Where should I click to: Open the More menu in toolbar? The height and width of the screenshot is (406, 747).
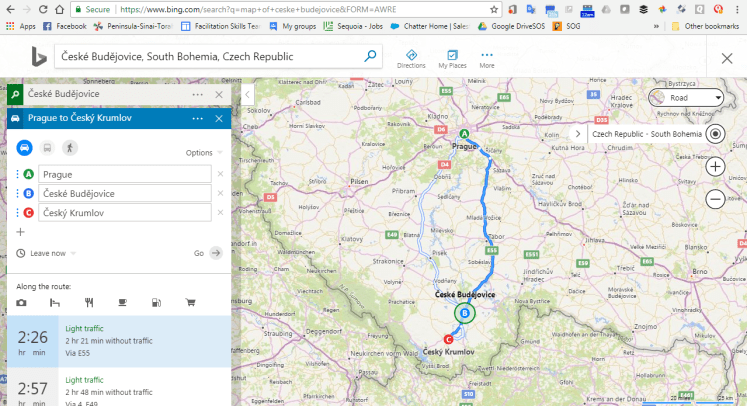pos(487,58)
